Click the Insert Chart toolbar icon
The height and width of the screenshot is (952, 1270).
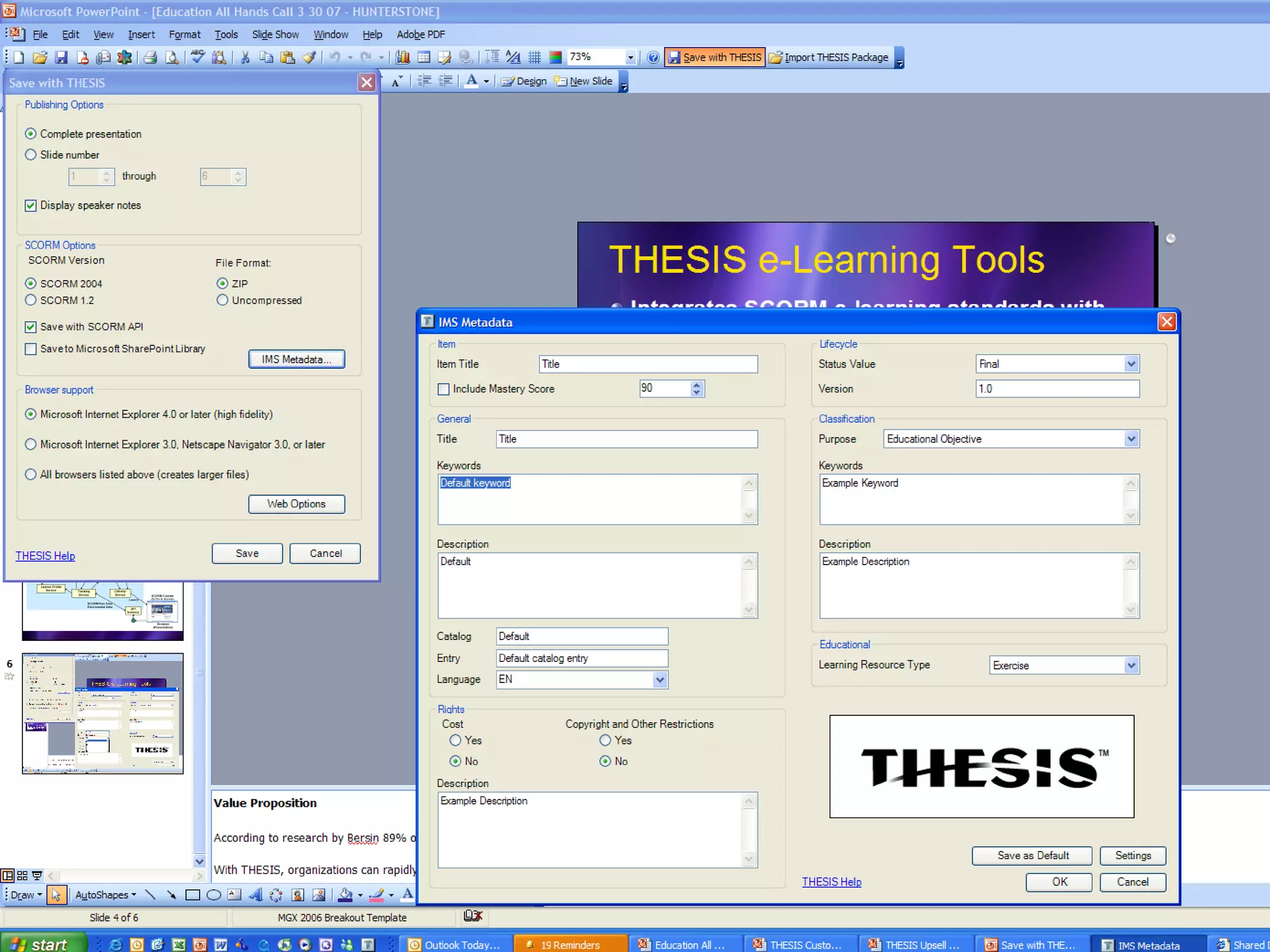(x=403, y=57)
